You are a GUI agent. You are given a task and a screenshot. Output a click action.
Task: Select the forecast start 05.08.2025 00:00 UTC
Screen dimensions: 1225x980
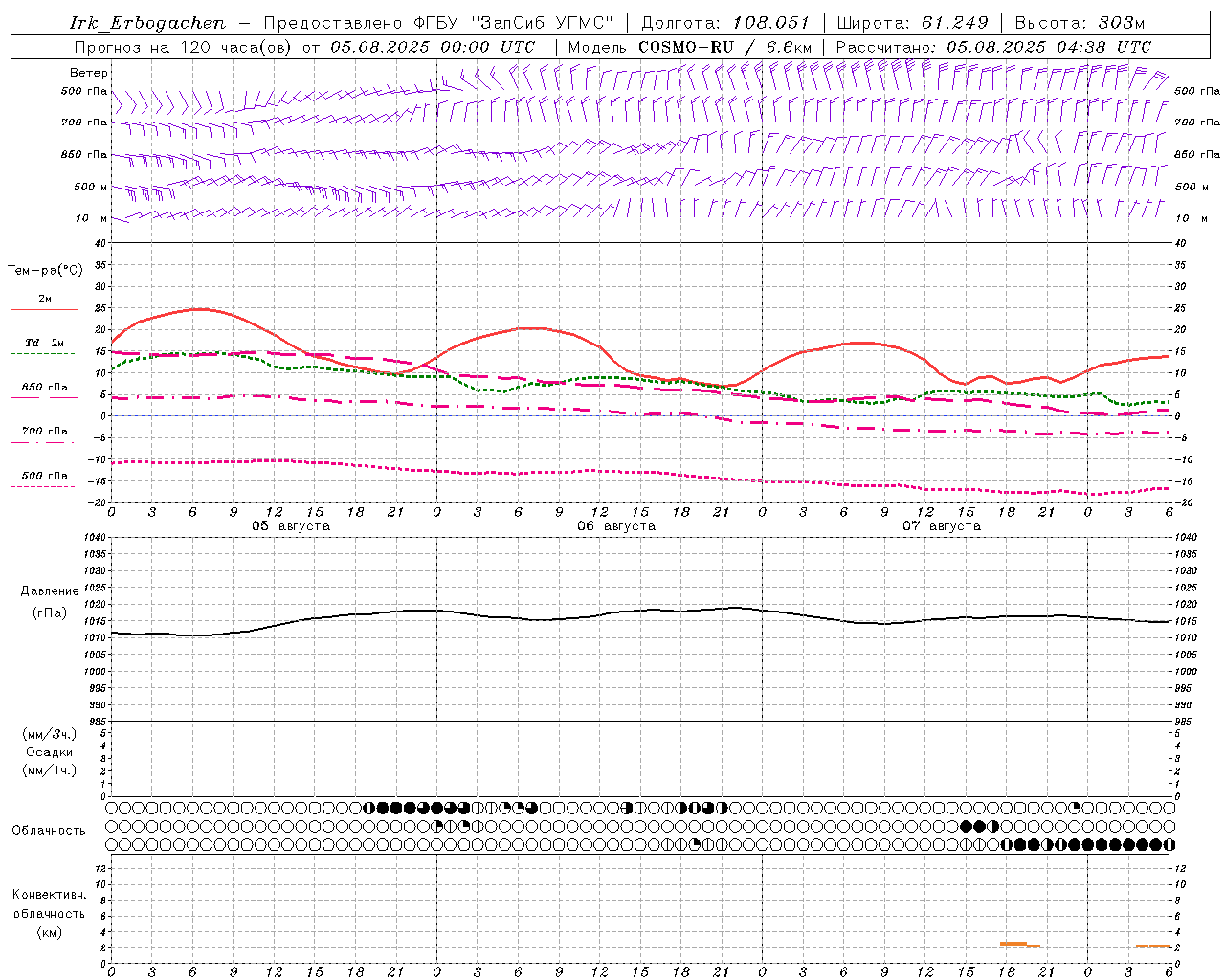pyautogui.click(x=433, y=47)
